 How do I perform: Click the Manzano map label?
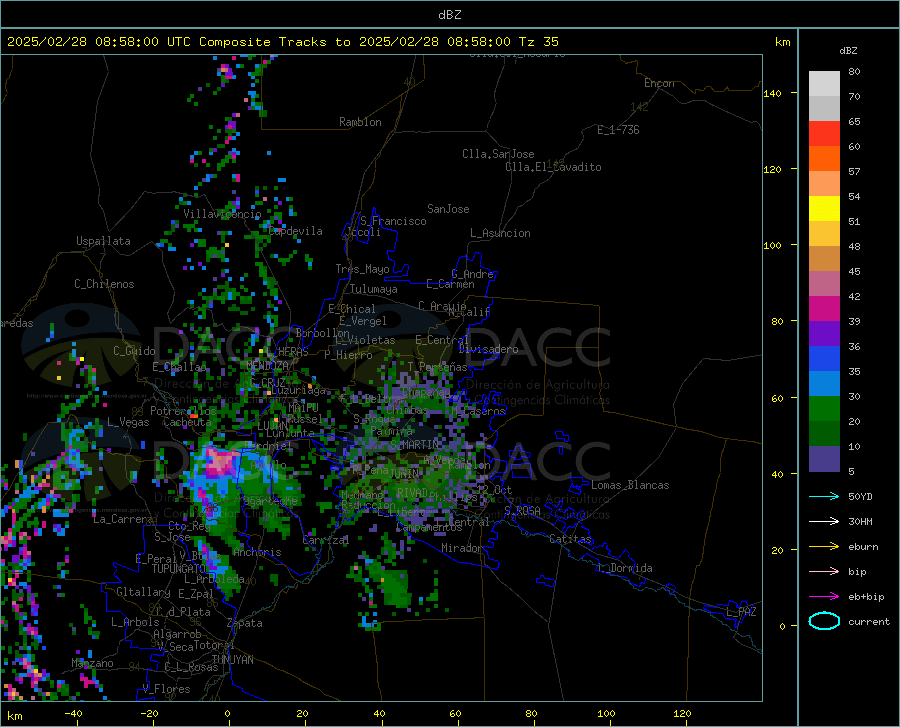(92, 663)
